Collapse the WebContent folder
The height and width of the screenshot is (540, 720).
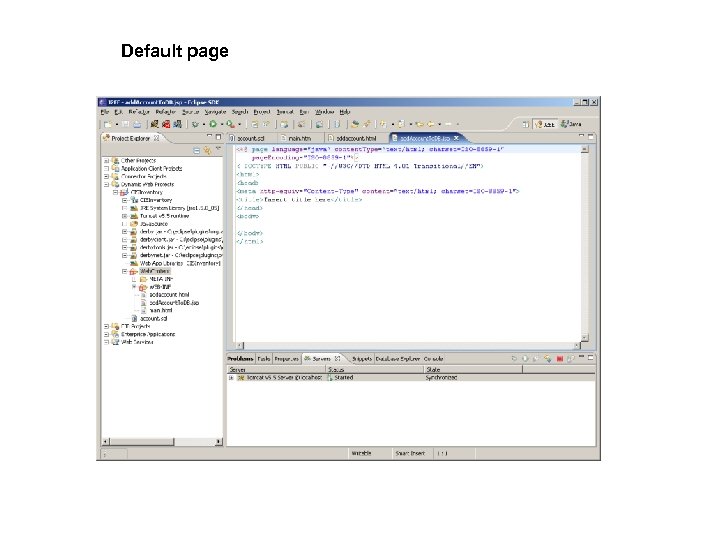(x=124, y=271)
